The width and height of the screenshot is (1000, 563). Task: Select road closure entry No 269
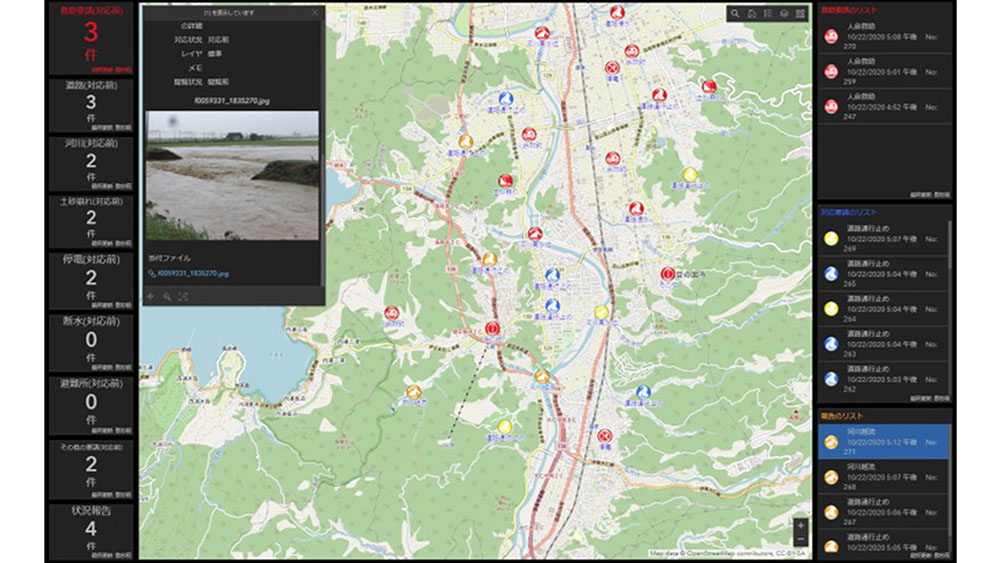point(883,238)
